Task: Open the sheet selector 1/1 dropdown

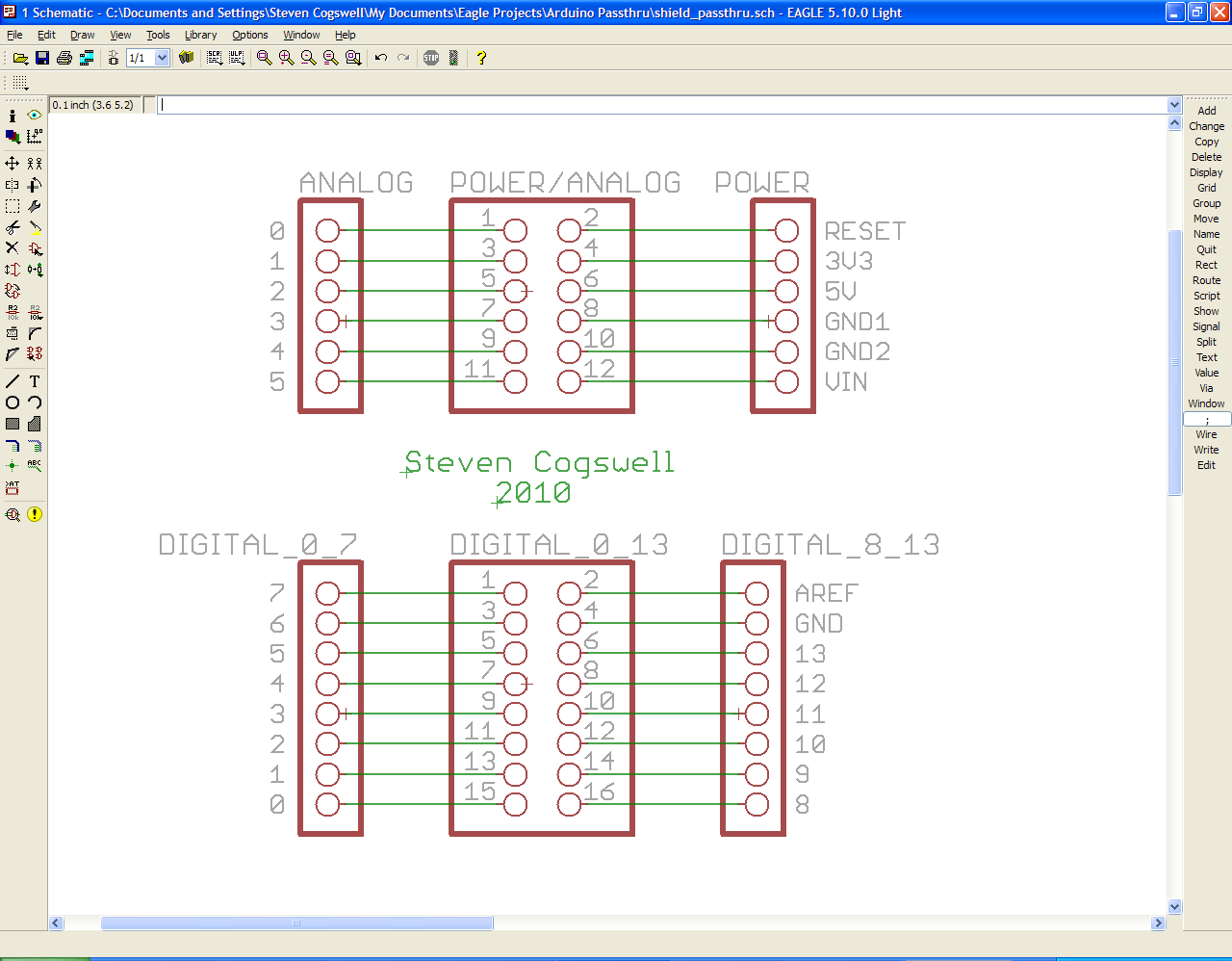Action: point(162,58)
